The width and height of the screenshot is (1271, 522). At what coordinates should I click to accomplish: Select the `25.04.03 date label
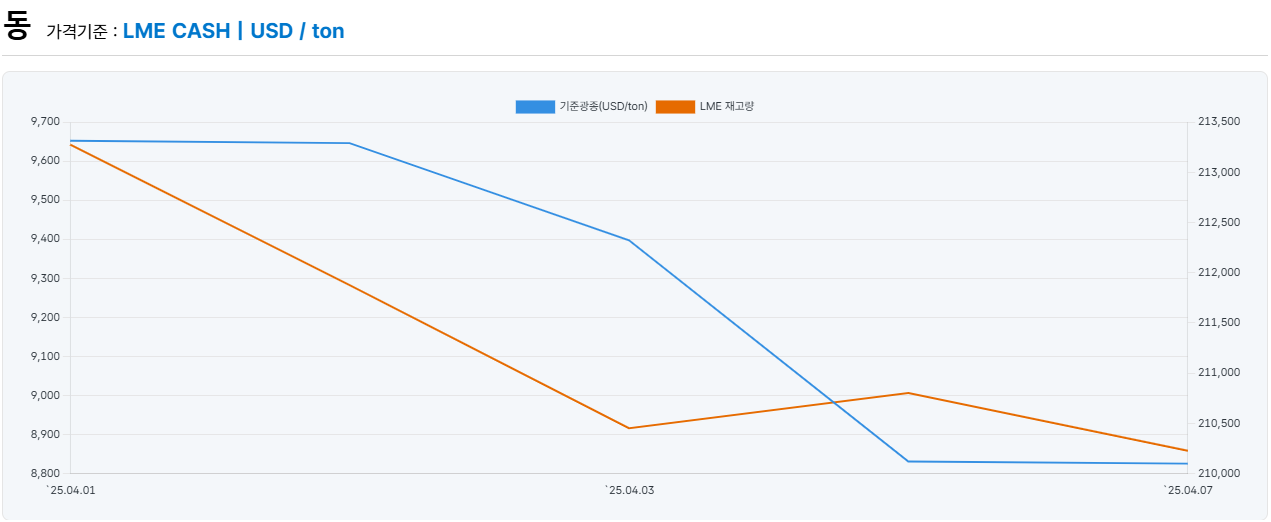pos(629,490)
